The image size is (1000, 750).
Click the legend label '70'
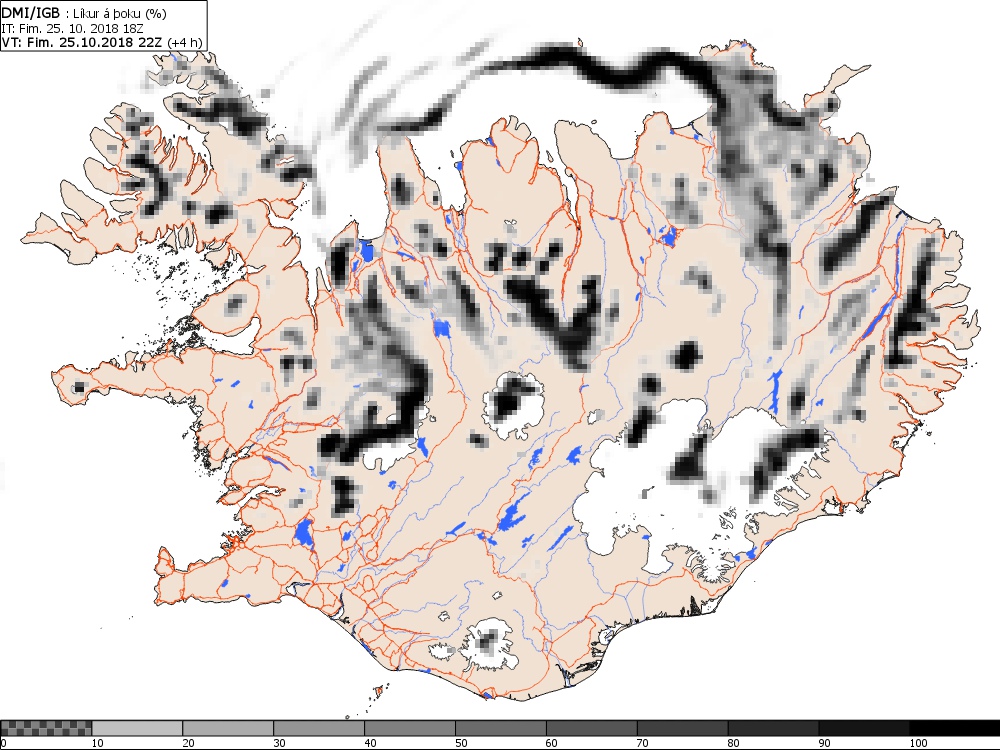tap(642, 743)
